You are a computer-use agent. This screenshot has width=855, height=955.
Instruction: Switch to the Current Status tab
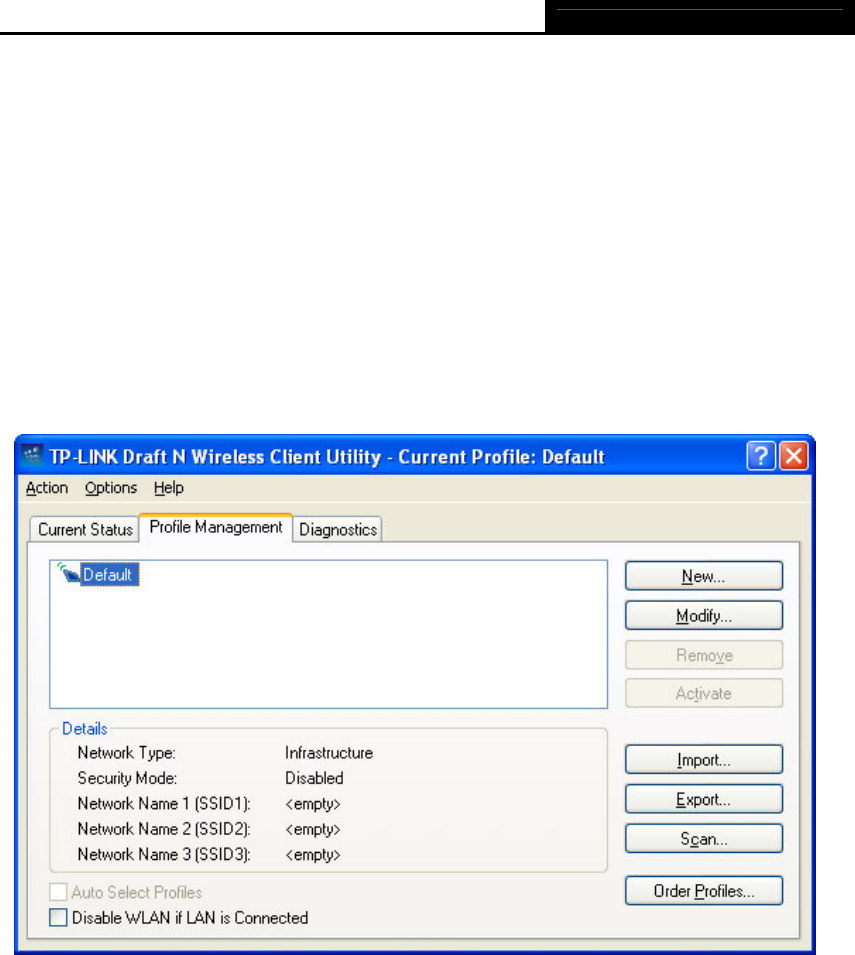pos(85,529)
